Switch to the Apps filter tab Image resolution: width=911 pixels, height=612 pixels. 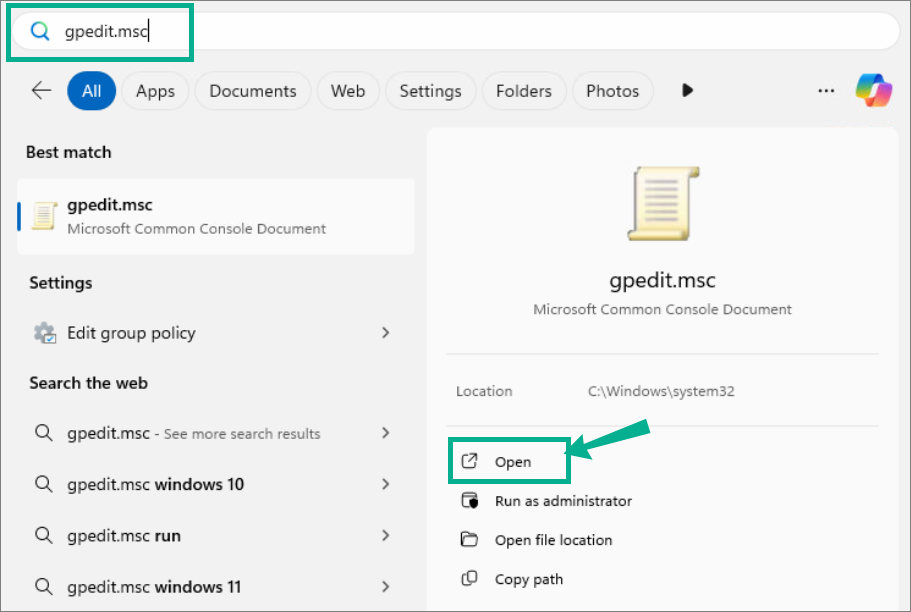[x=155, y=91]
